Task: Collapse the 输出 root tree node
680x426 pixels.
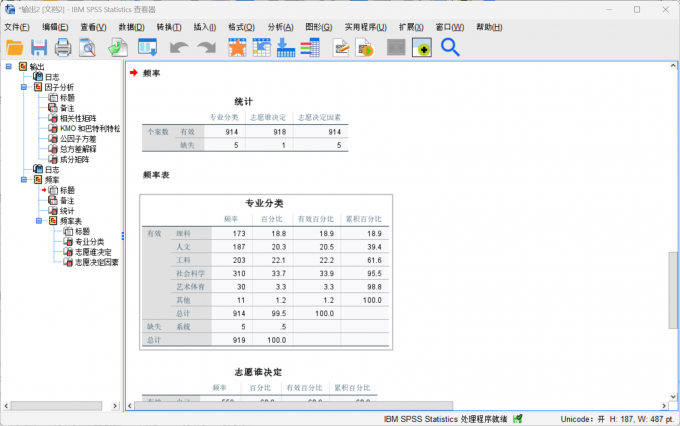Action: click(8, 66)
